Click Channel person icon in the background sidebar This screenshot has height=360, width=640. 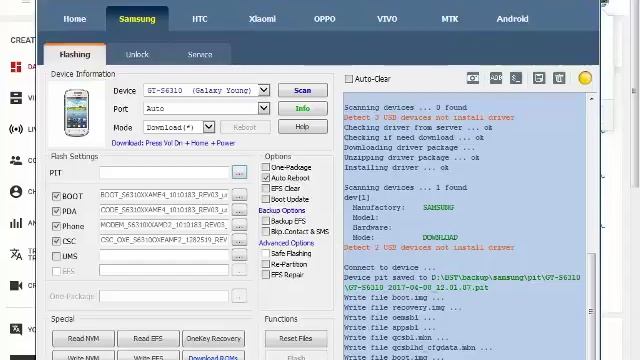[x=16, y=191]
